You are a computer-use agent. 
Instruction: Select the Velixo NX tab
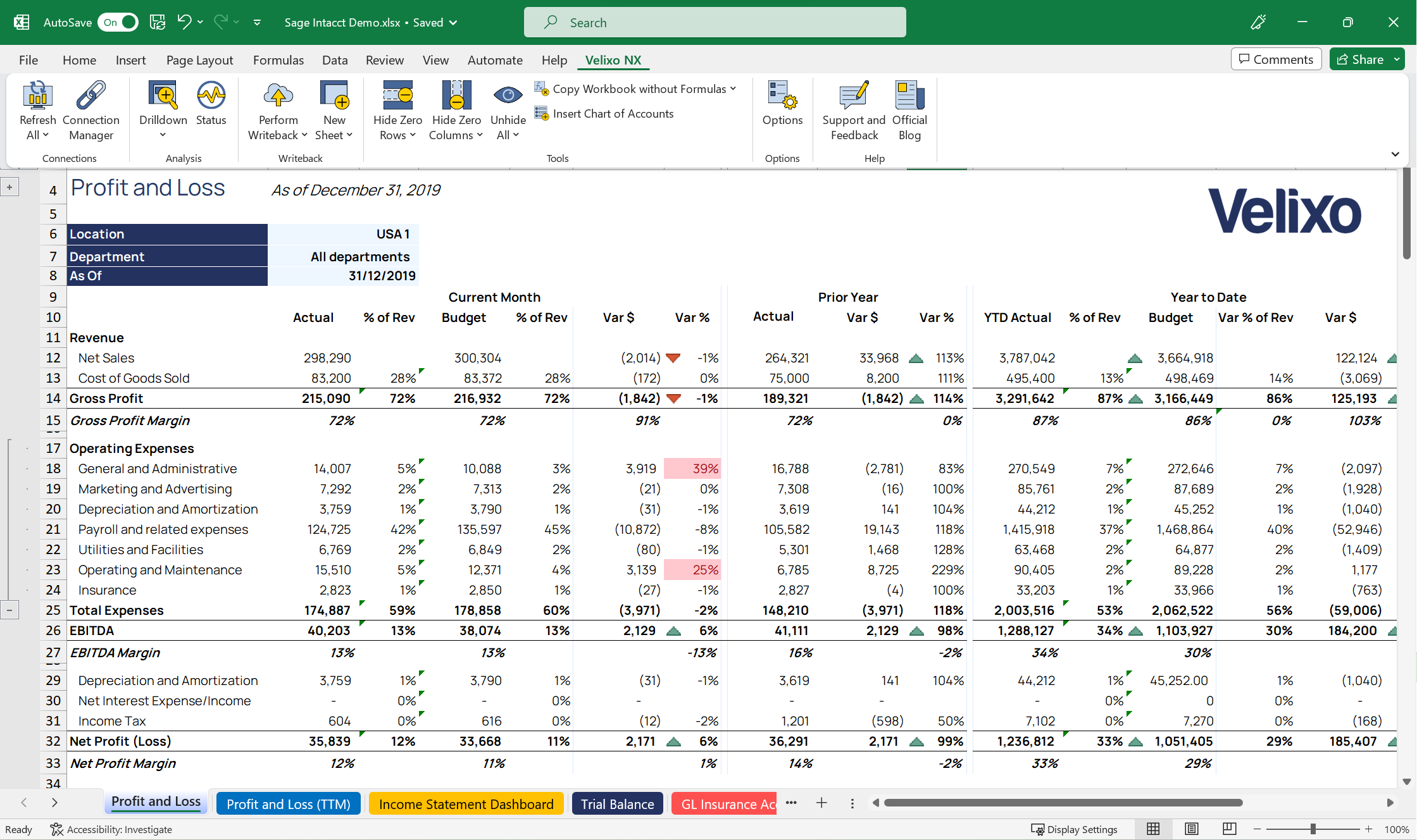[x=613, y=59]
